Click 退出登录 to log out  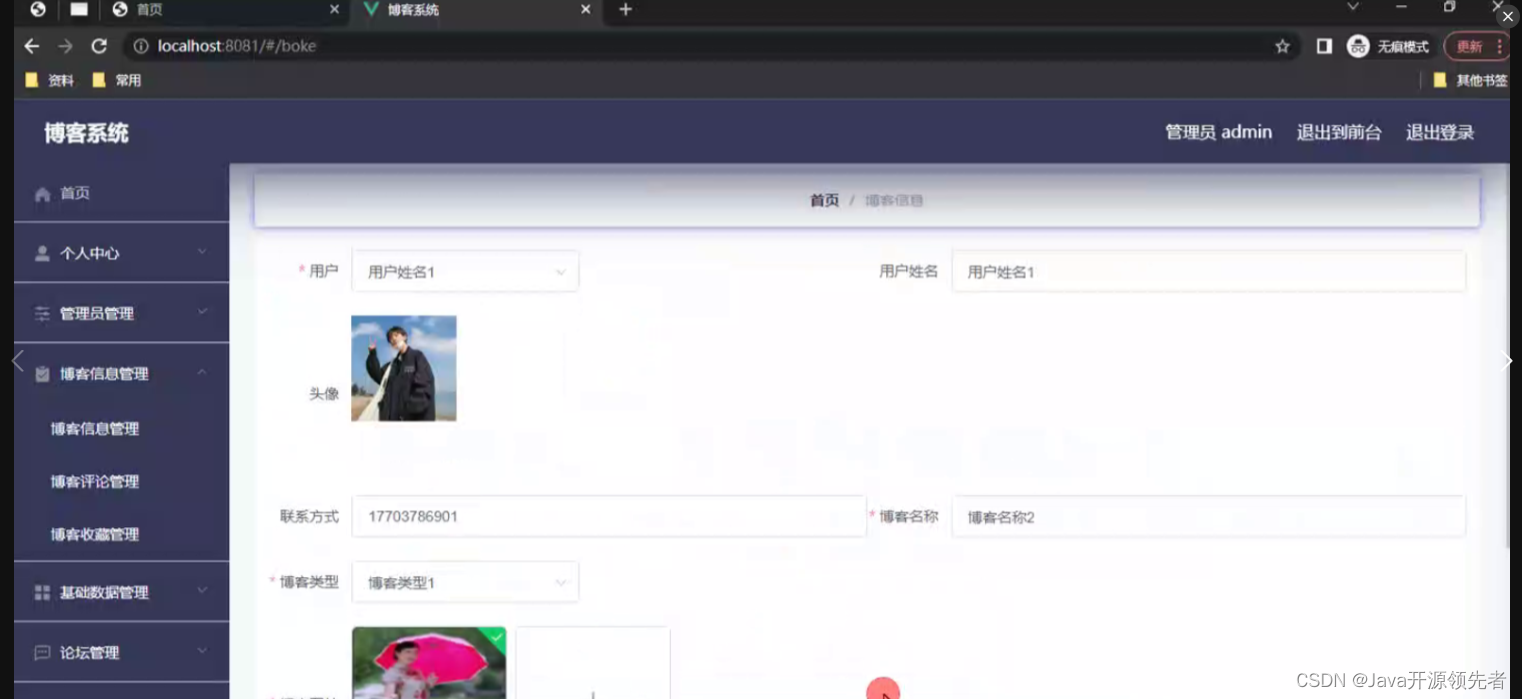click(x=1439, y=131)
